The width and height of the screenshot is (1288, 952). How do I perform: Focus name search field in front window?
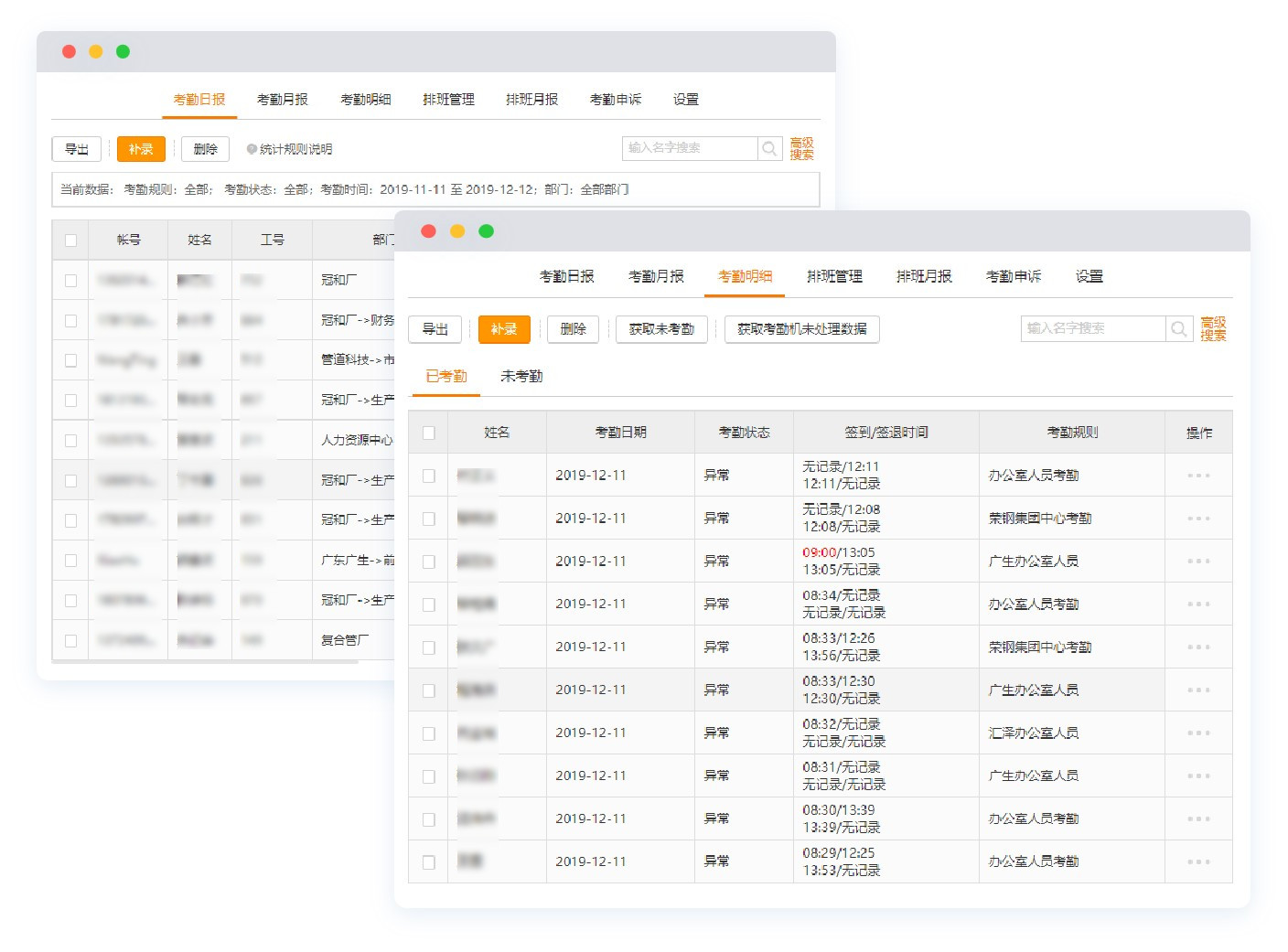(x=1093, y=329)
